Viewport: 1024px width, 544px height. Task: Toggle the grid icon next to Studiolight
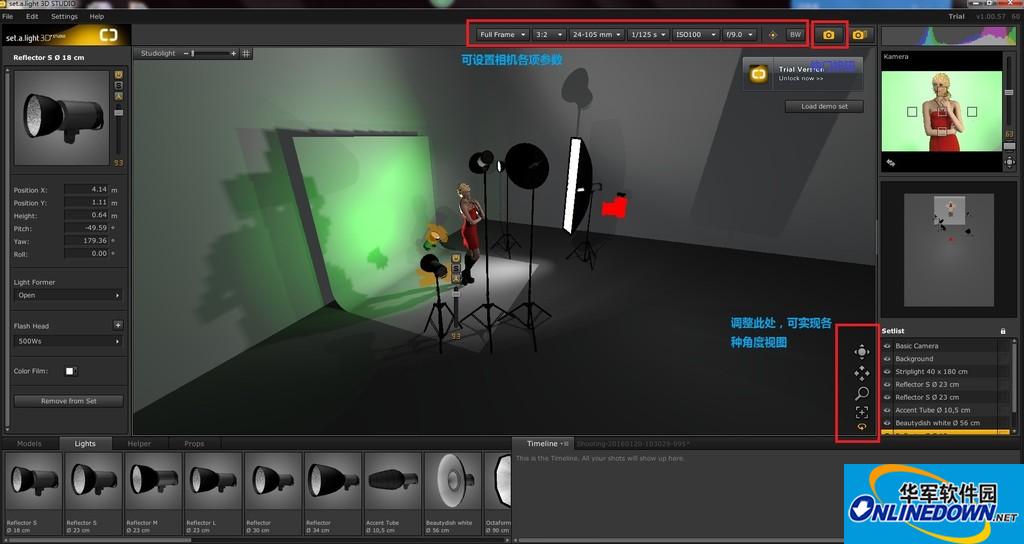[x=246, y=54]
